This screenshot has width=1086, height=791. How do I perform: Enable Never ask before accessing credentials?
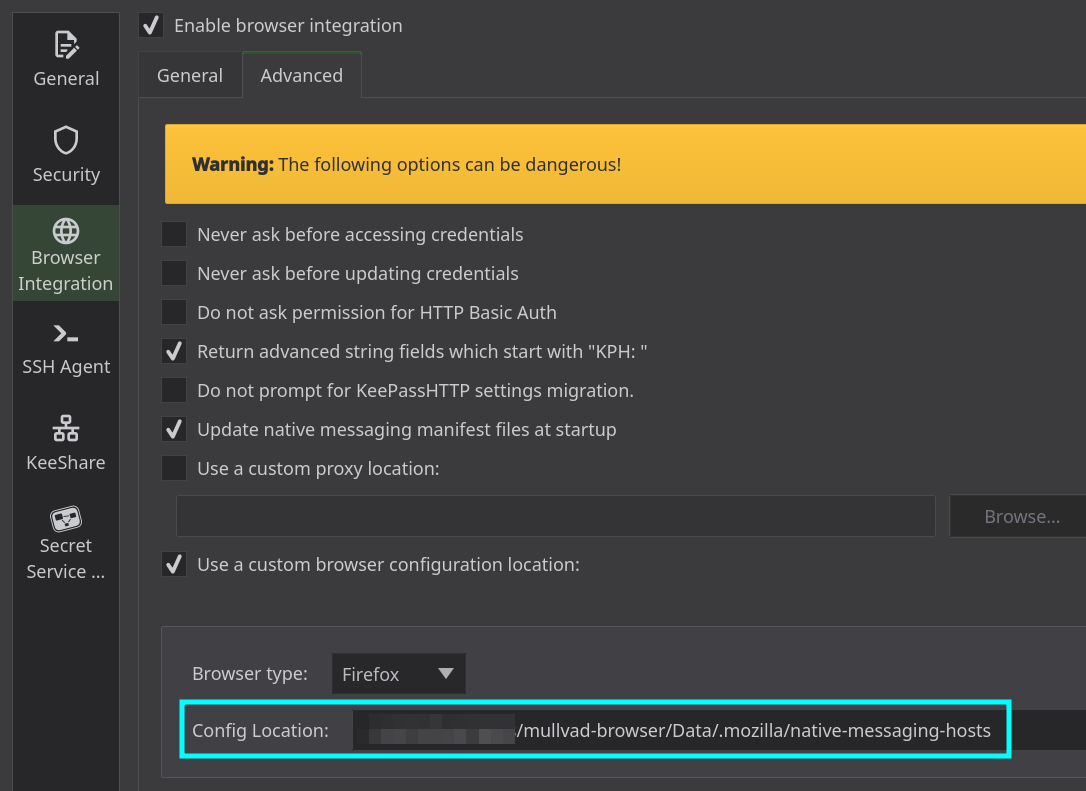pos(174,235)
